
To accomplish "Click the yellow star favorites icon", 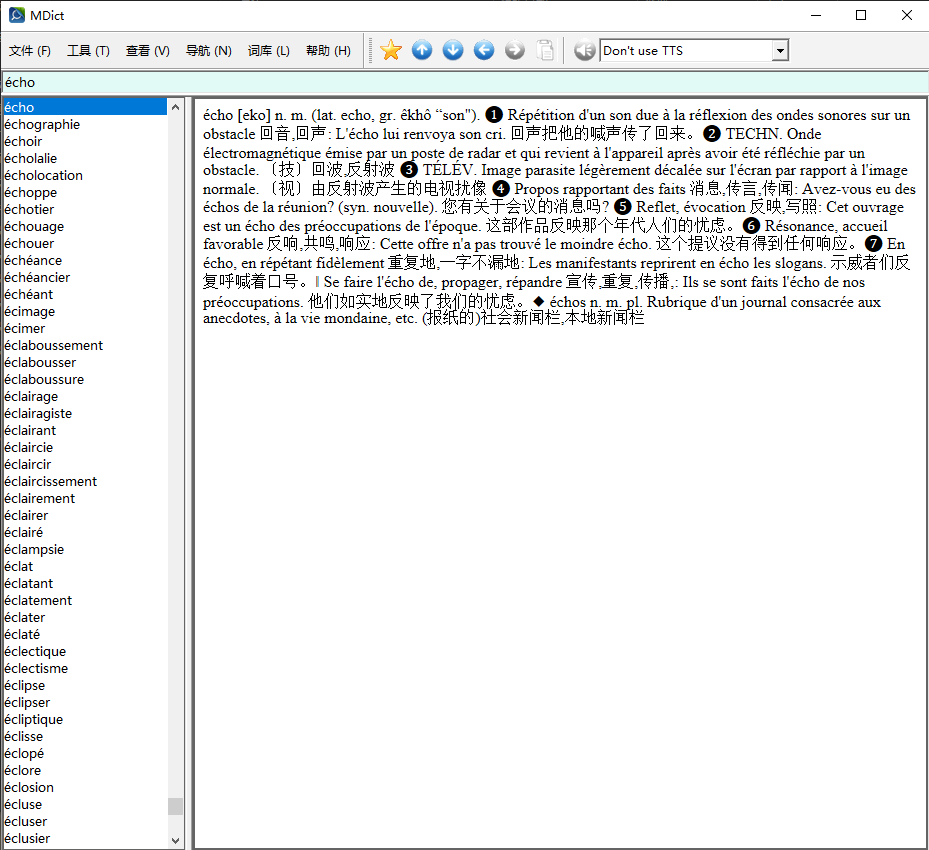I will tap(391, 50).
